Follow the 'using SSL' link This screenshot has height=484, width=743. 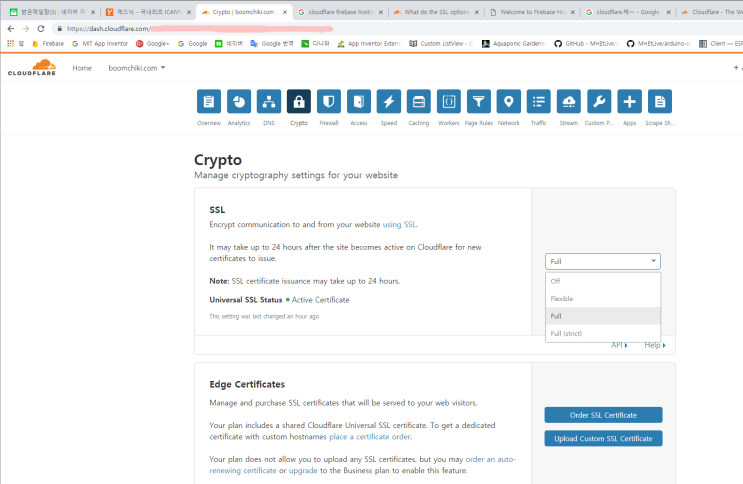click(x=399, y=225)
